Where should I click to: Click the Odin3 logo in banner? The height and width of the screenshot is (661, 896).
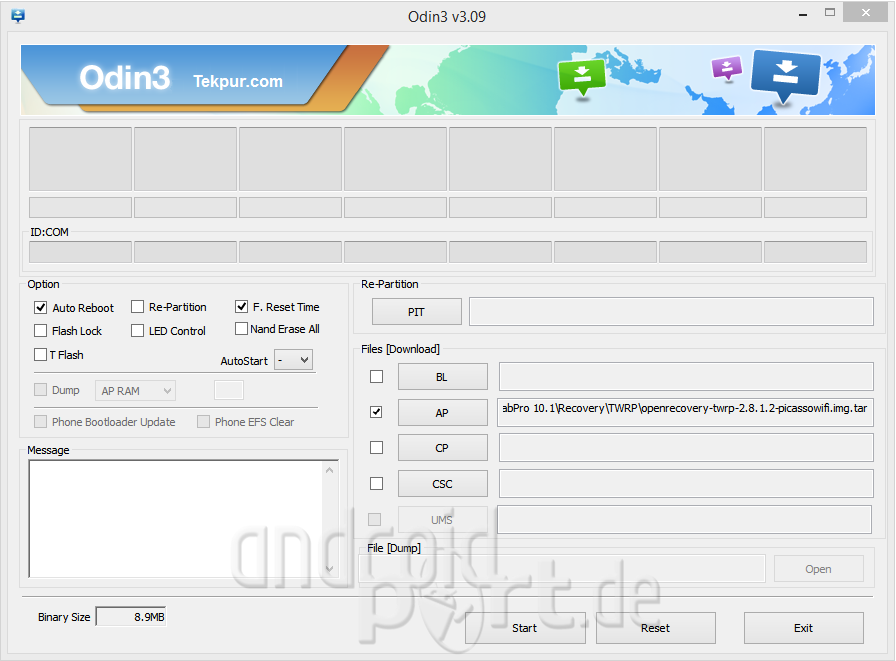[125, 79]
